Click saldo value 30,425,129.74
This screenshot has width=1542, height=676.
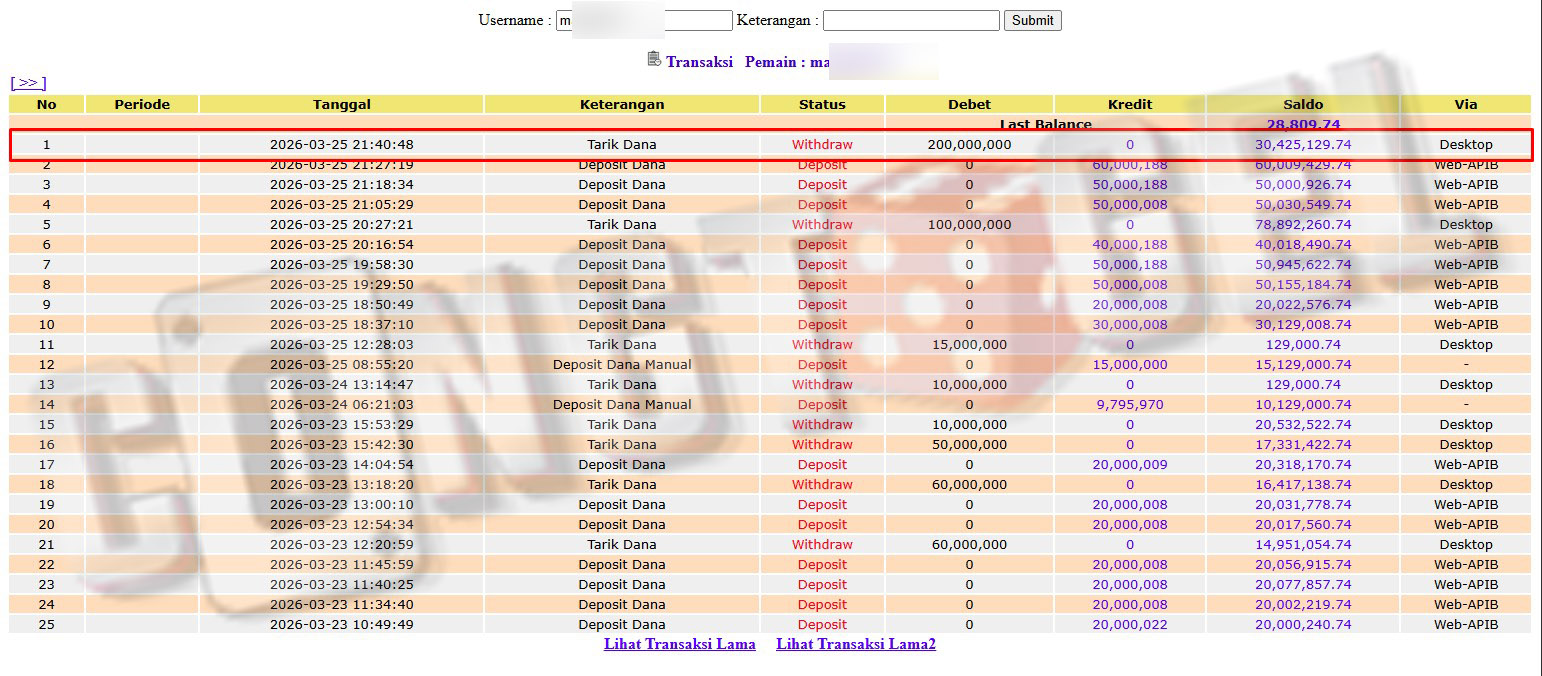click(1303, 145)
